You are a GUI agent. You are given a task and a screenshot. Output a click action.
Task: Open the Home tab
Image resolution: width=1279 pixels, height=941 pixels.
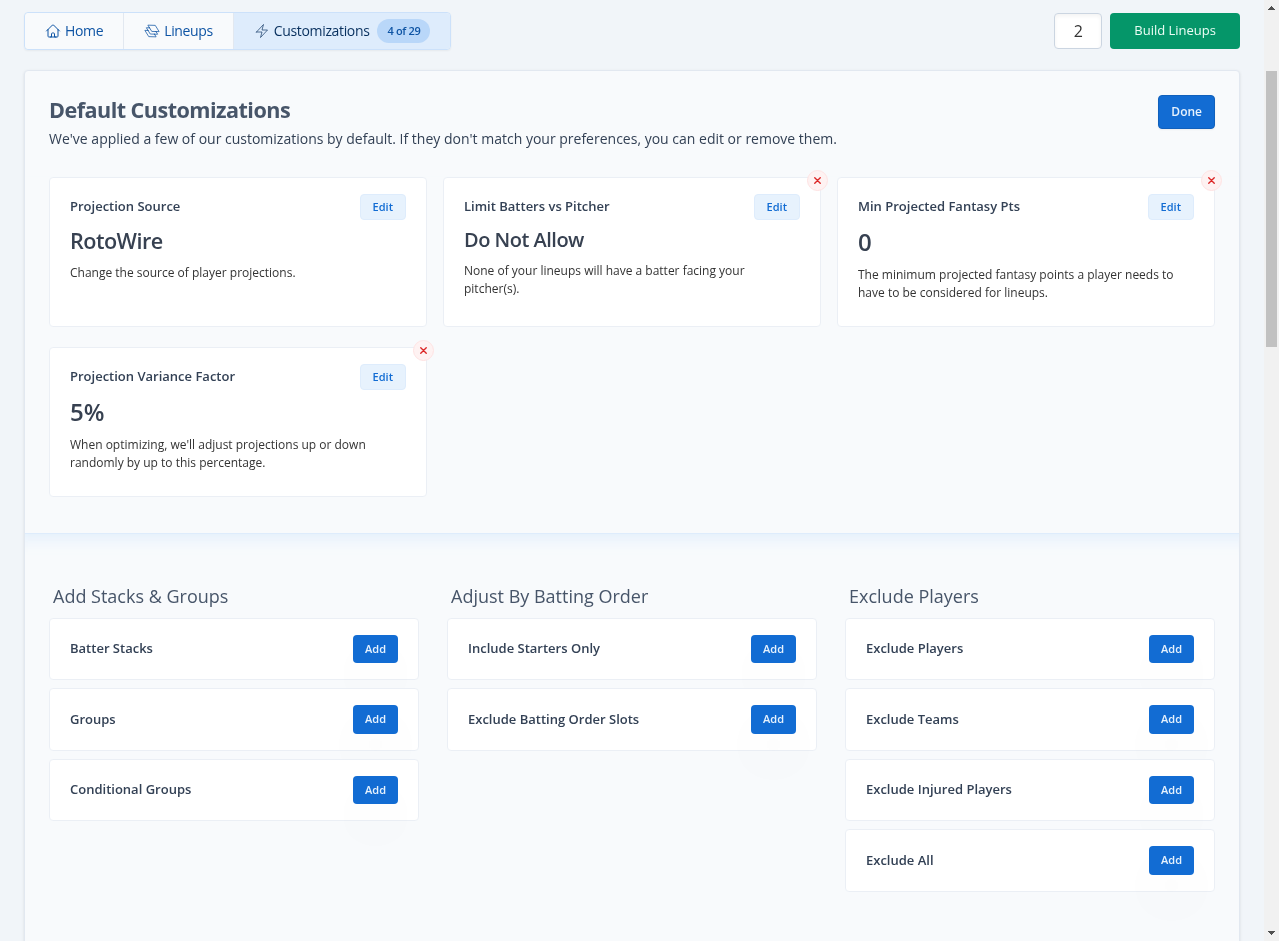click(75, 31)
